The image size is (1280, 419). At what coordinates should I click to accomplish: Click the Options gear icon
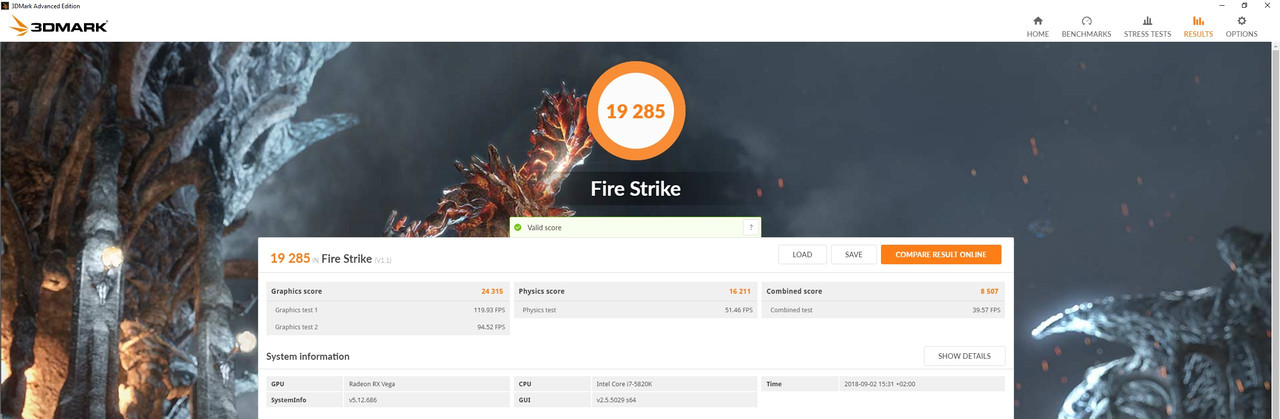1241,20
